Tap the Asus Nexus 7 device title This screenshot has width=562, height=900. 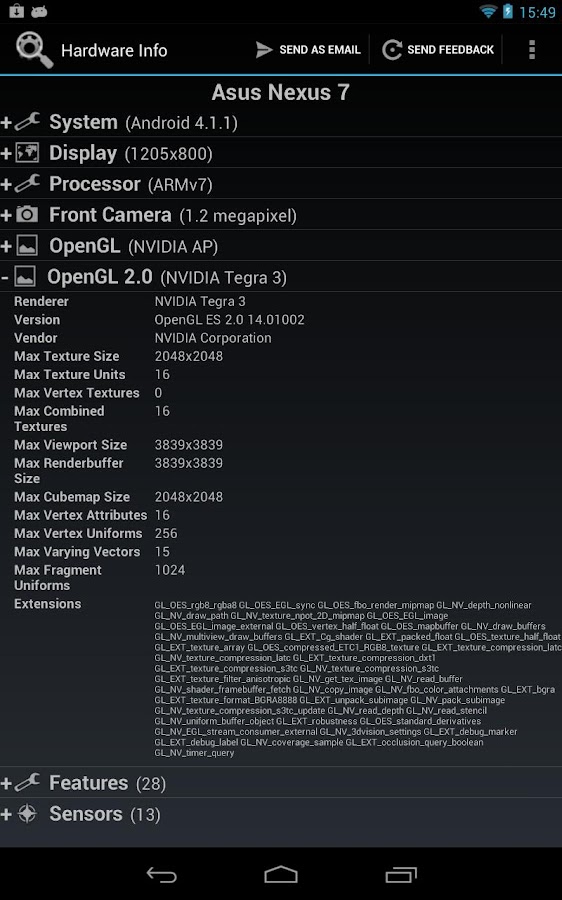coord(281,92)
